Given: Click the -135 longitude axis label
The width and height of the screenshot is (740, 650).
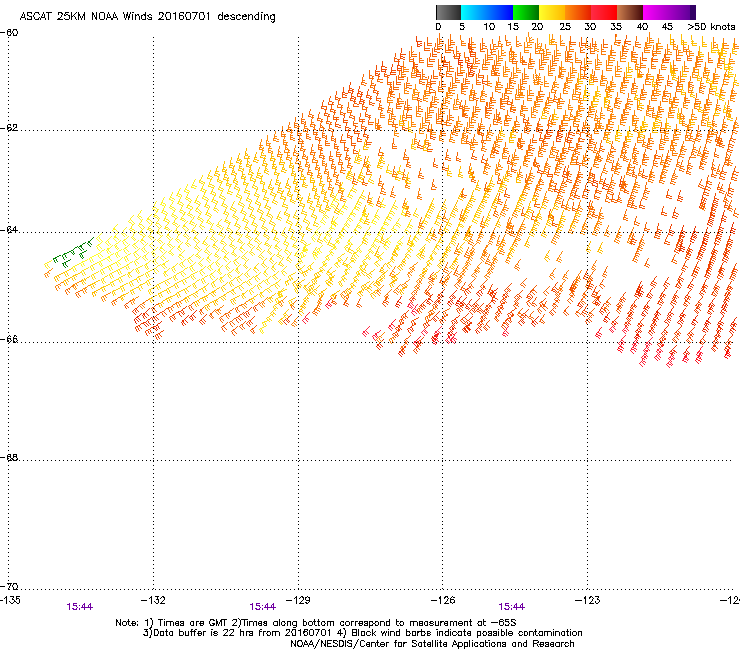Looking at the screenshot, I should click(x=10, y=600).
